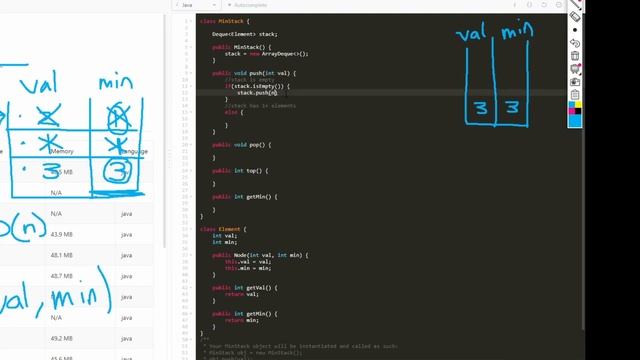
Task: Open the clipboard icon in drawing toolbar
Action: coord(575,95)
